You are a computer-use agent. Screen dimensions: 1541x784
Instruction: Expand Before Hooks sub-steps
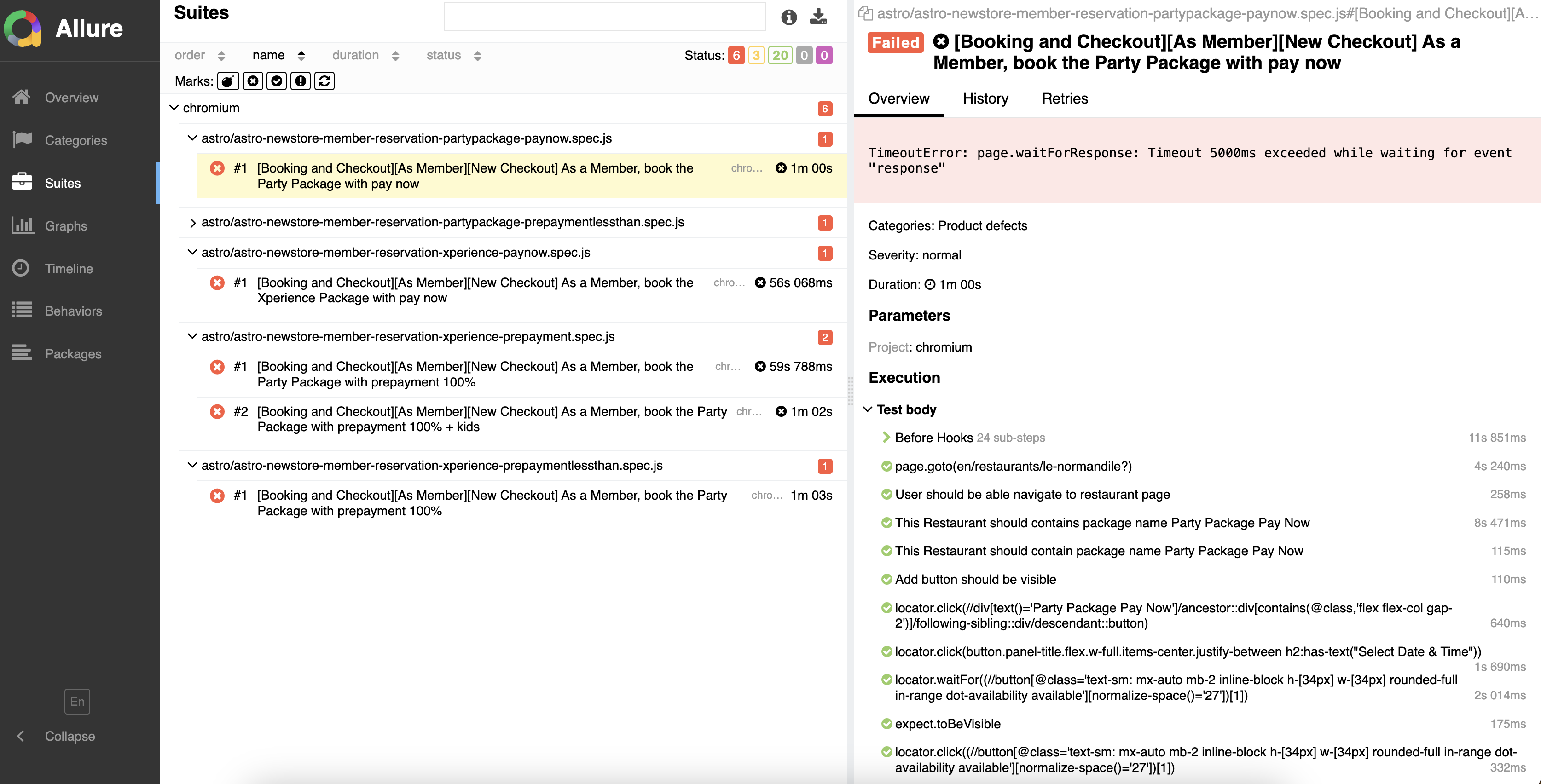tap(886, 438)
